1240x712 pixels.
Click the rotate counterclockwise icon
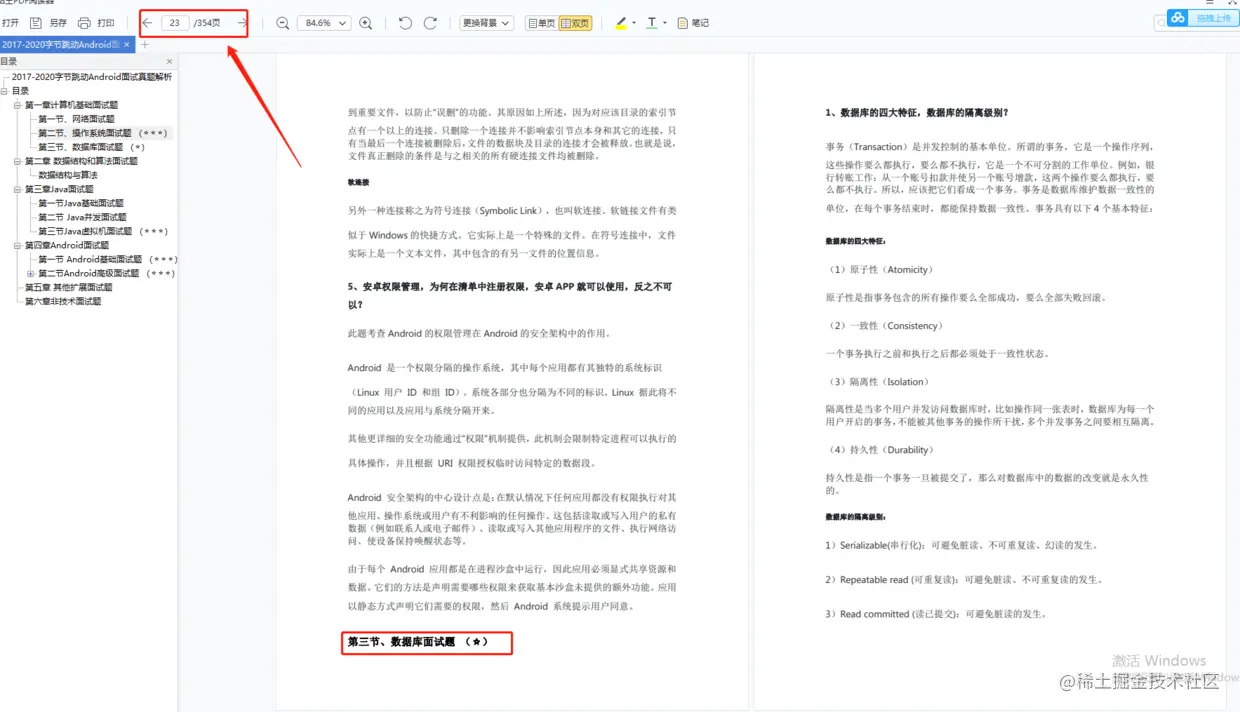pos(405,23)
